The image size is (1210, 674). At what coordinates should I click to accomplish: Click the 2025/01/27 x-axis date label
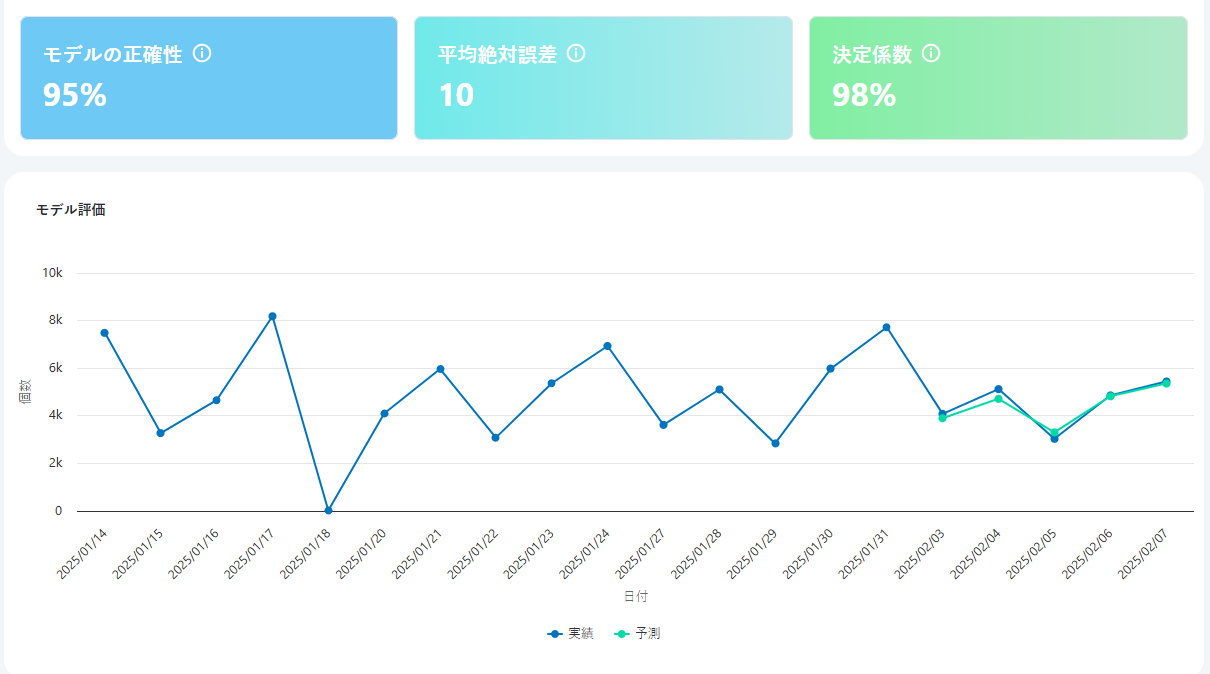(642, 552)
